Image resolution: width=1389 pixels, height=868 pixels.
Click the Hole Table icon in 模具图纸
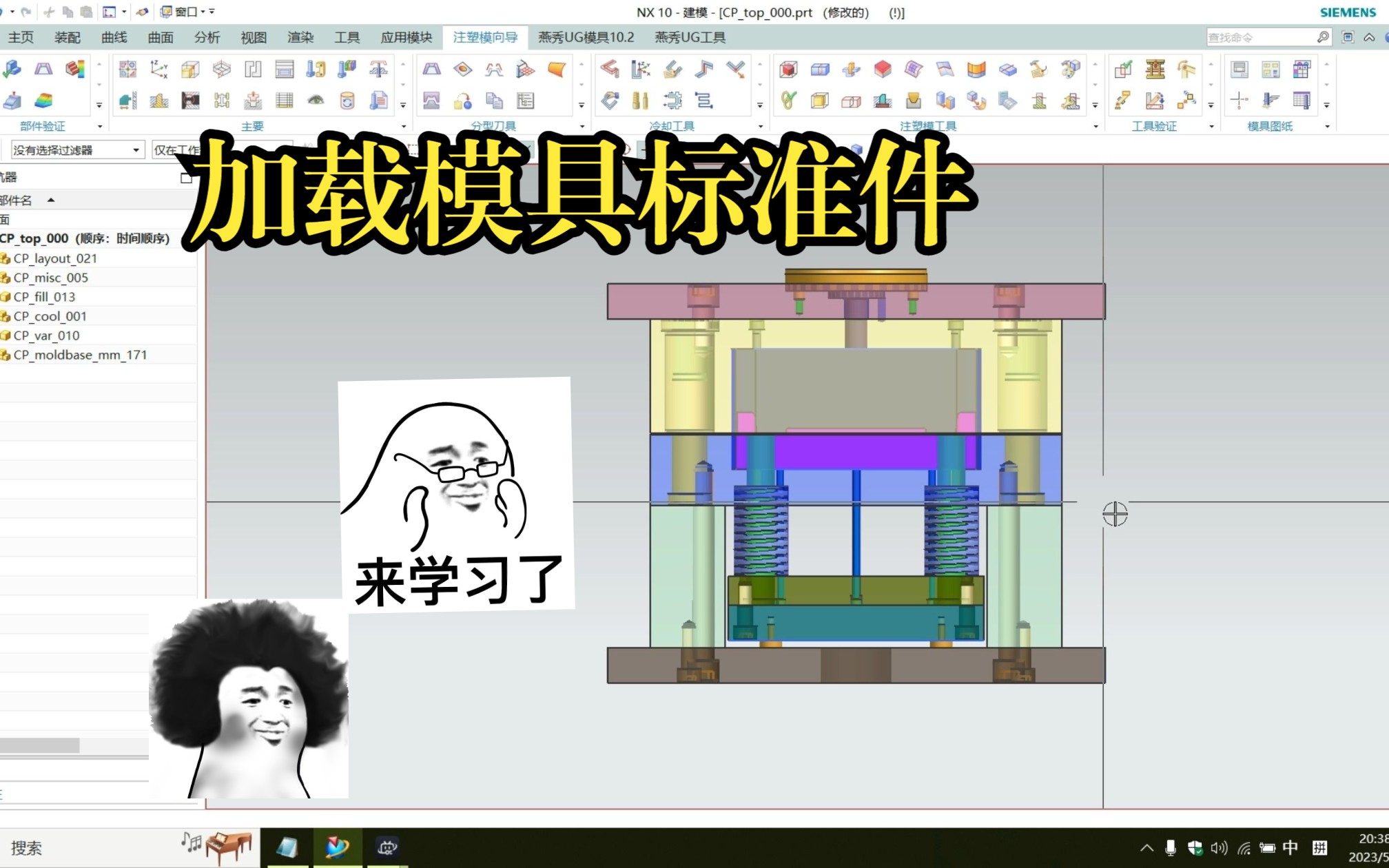1302,69
